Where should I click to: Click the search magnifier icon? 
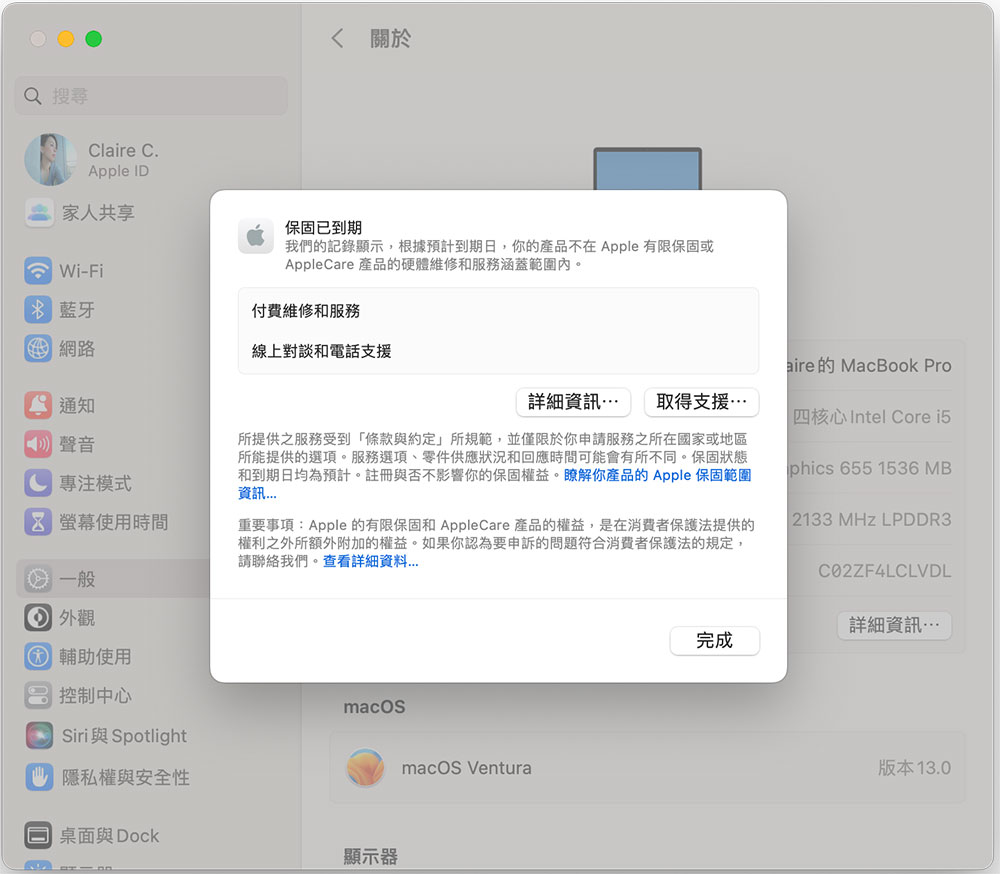pos(33,96)
